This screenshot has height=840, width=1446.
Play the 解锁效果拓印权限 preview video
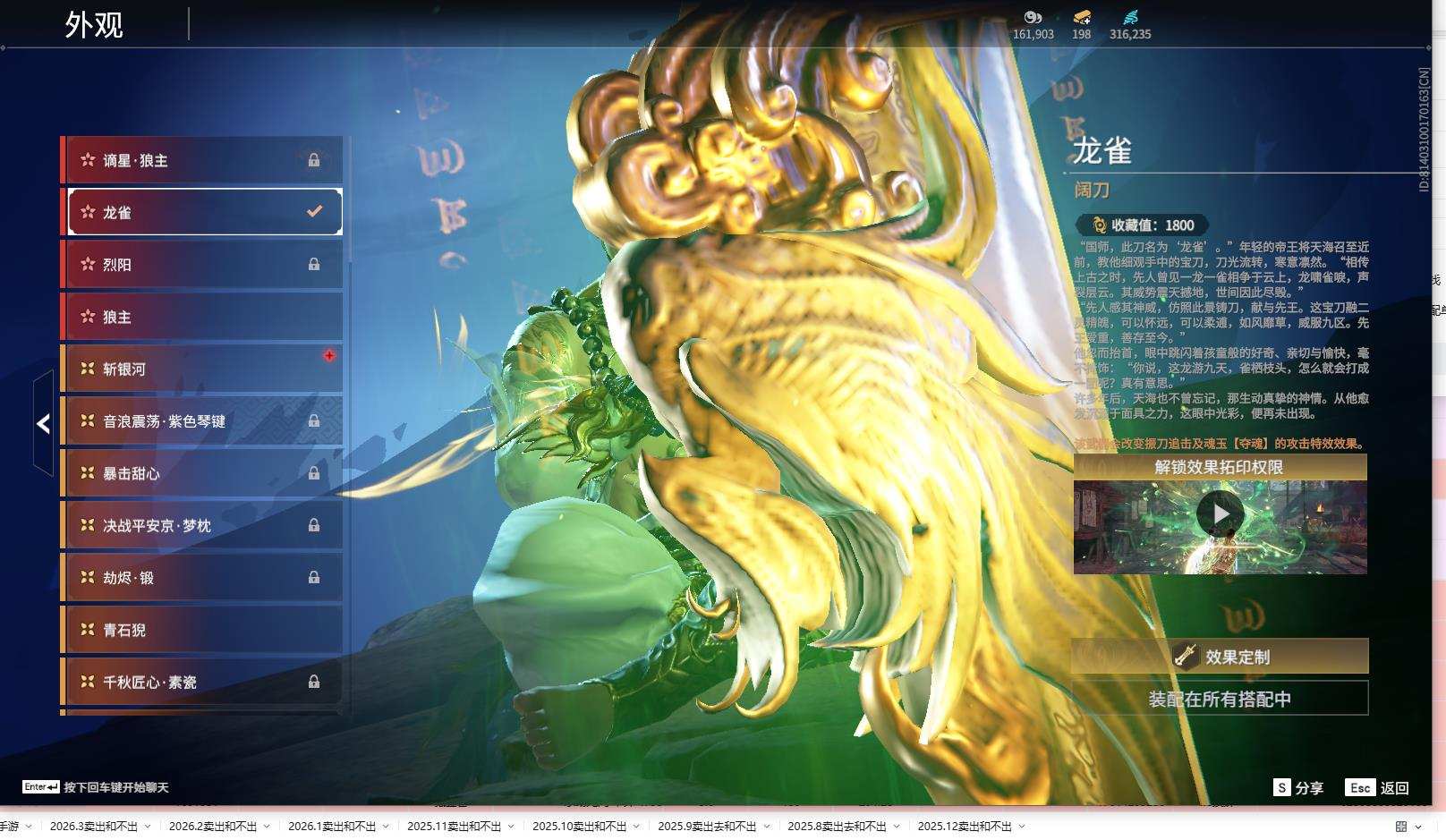point(1221,513)
